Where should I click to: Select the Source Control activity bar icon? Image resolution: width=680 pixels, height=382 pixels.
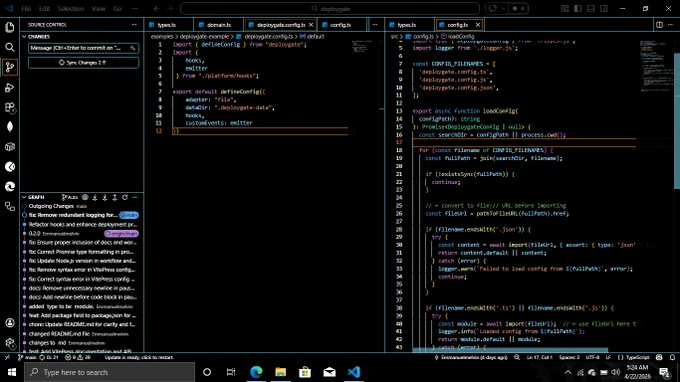tap(10, 67)
